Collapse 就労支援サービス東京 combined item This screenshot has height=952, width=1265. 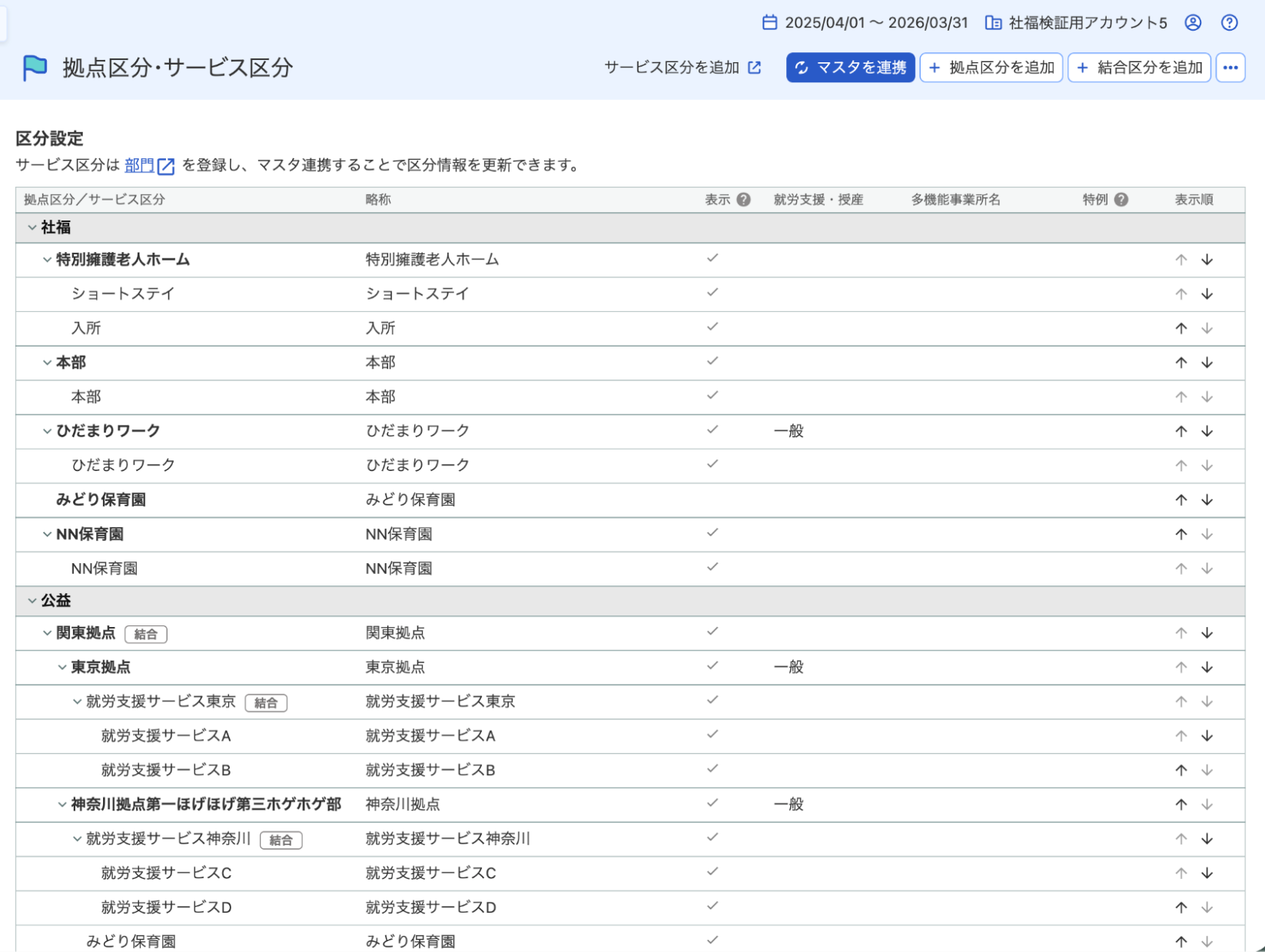pyautogui.click(x=77, y=702)
